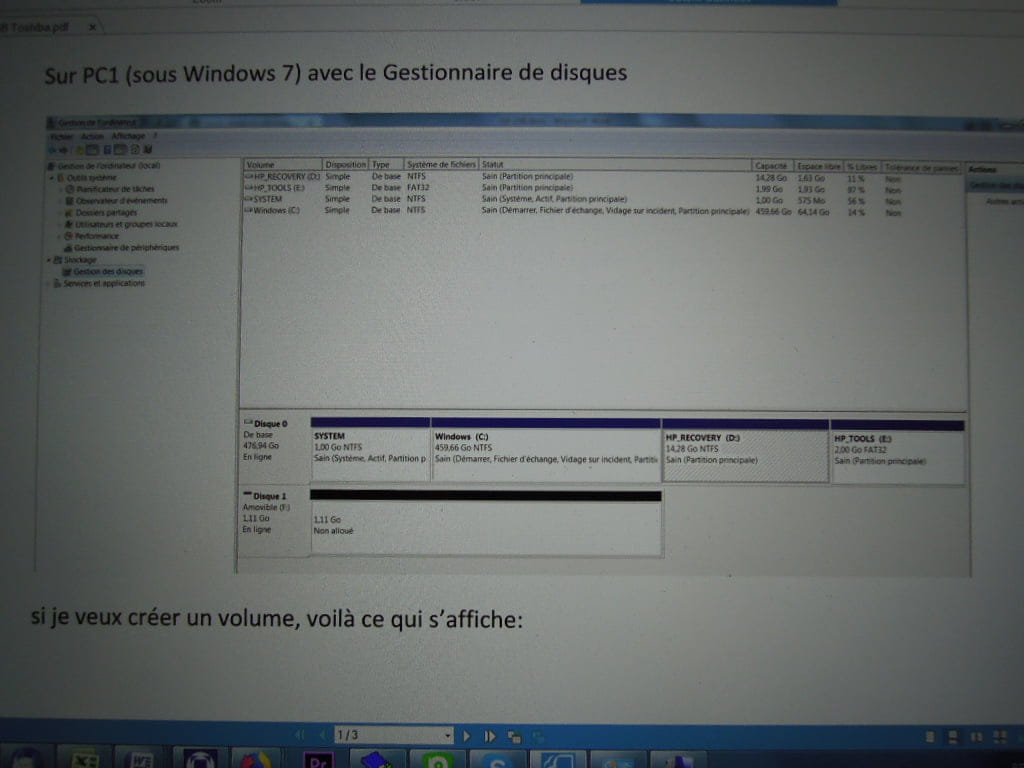Open the Fichier menu in the screenshot
Screen dimensions: 1024x768
pyautogui.click(x=62, y=136)
